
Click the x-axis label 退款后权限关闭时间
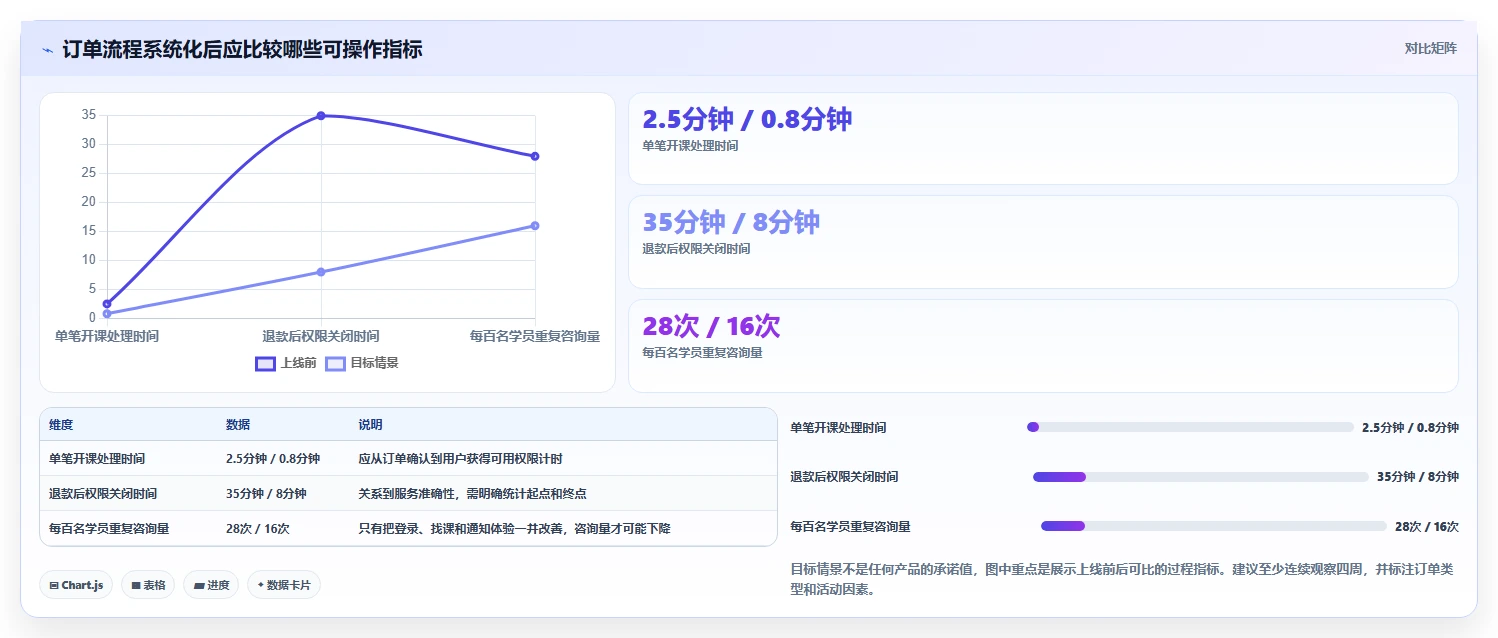321,337
